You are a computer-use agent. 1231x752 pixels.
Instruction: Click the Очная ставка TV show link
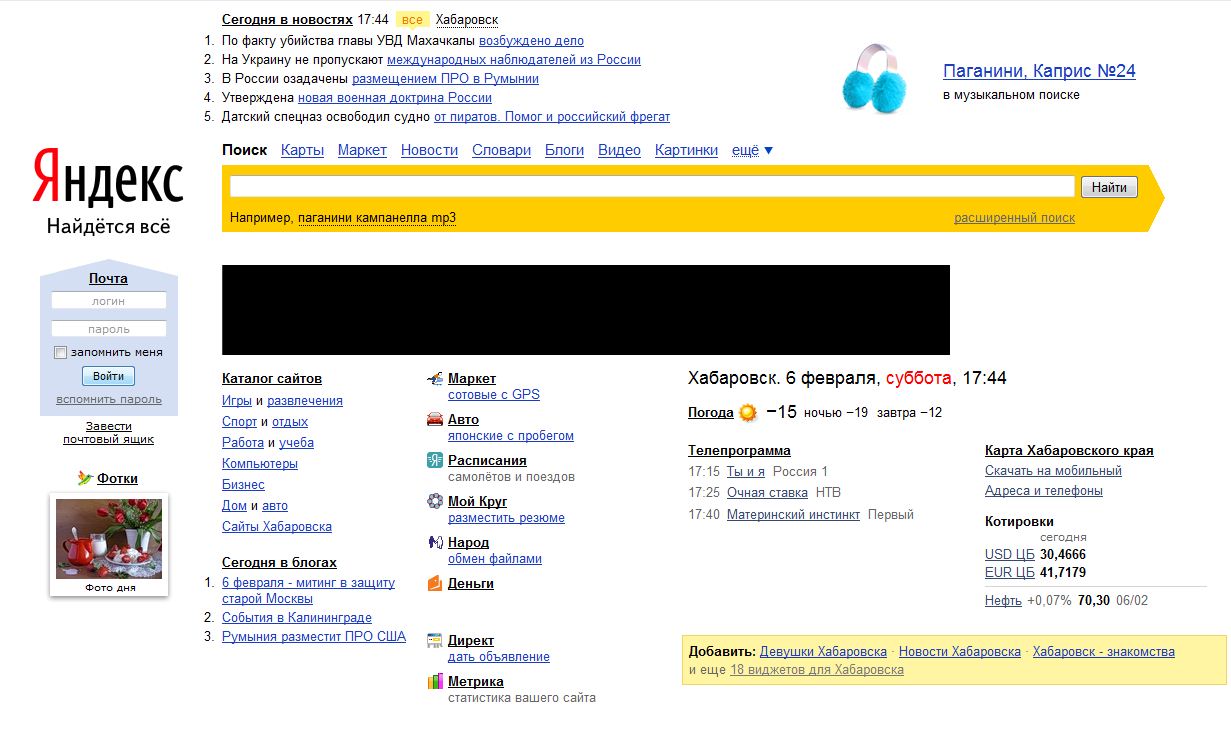click(767, 492)
